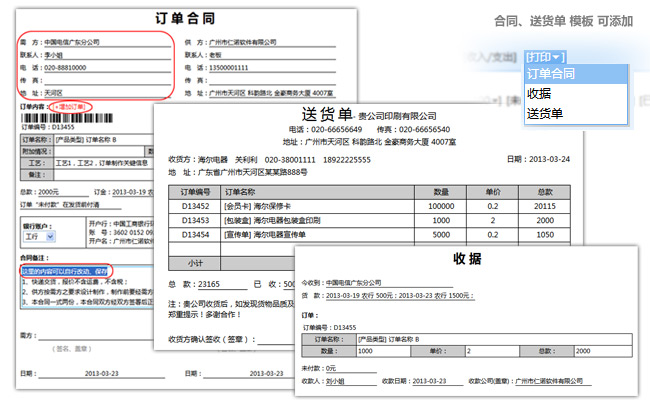Click receipt payer 中国电信广东分公司
This screenshot has width=650, height=401.
(354, 283)
